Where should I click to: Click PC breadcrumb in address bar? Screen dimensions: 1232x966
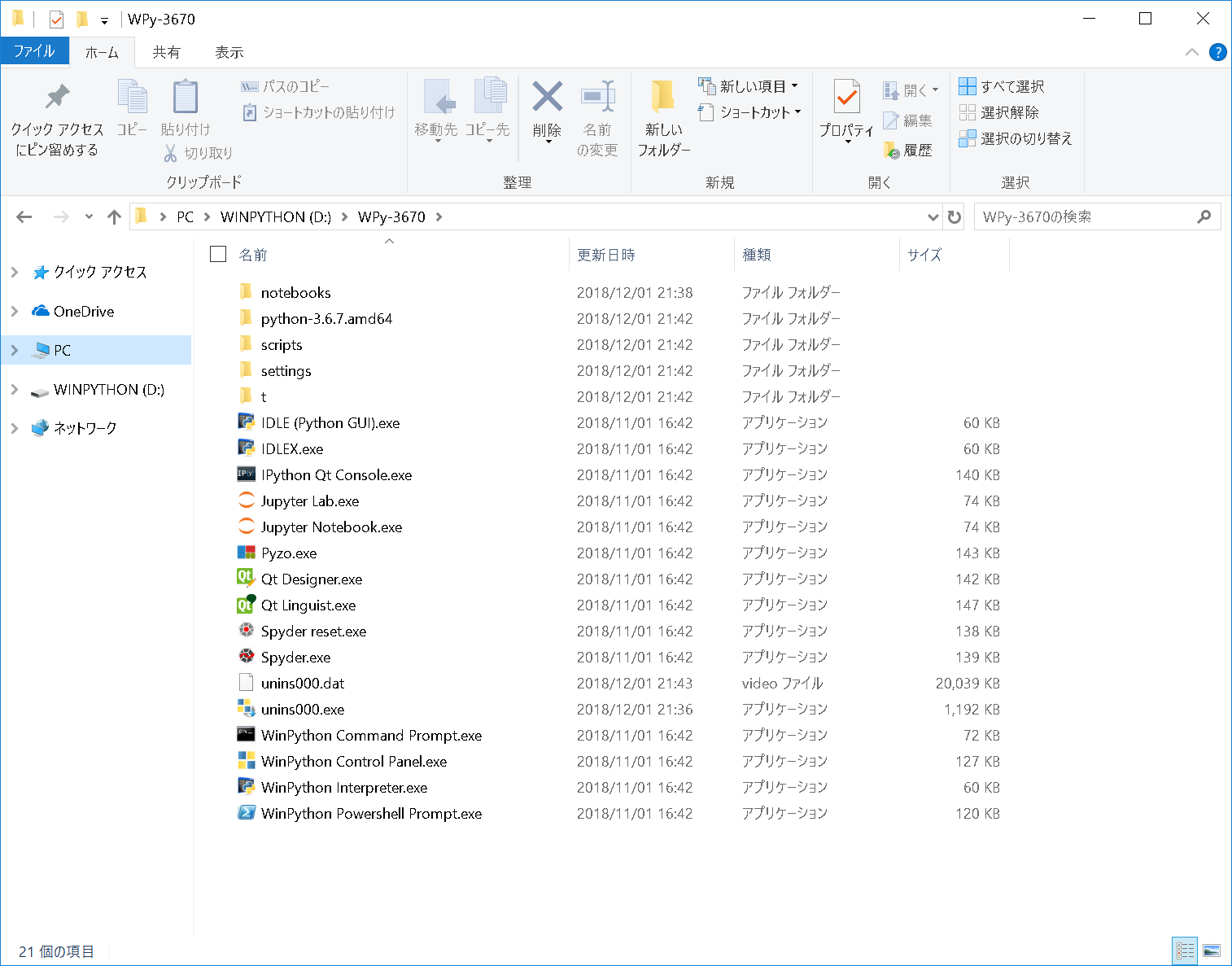click(186, 216)
